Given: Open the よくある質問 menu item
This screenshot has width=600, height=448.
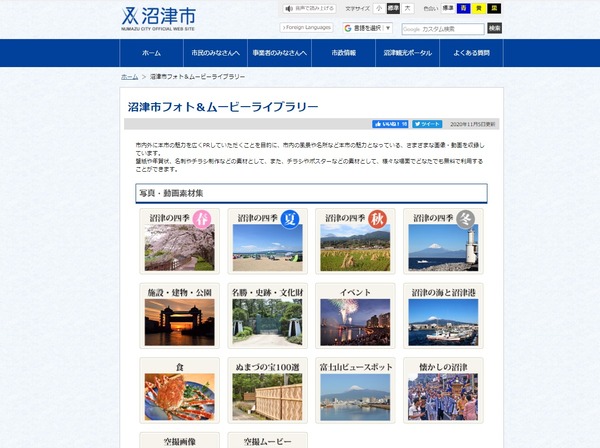Looking at the screenshot, I should (471, 53).
